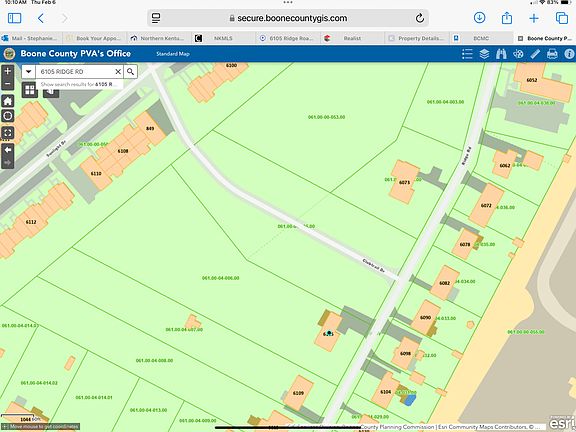Open the binoculars query tool

coord(501,54)
